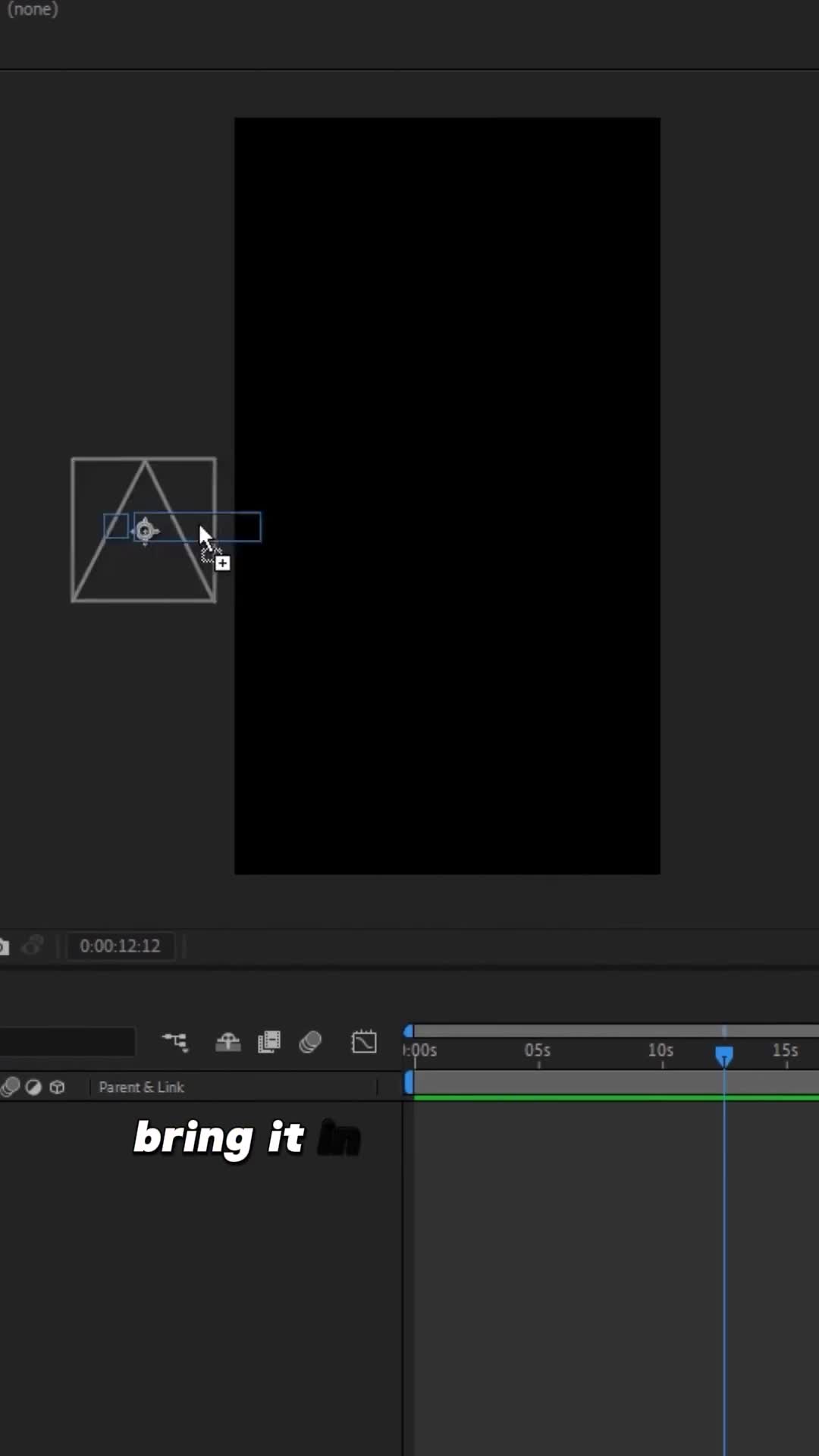Click the black composition viewer canvas
The width and height of the screenshot is (819, 1456).
447,495
